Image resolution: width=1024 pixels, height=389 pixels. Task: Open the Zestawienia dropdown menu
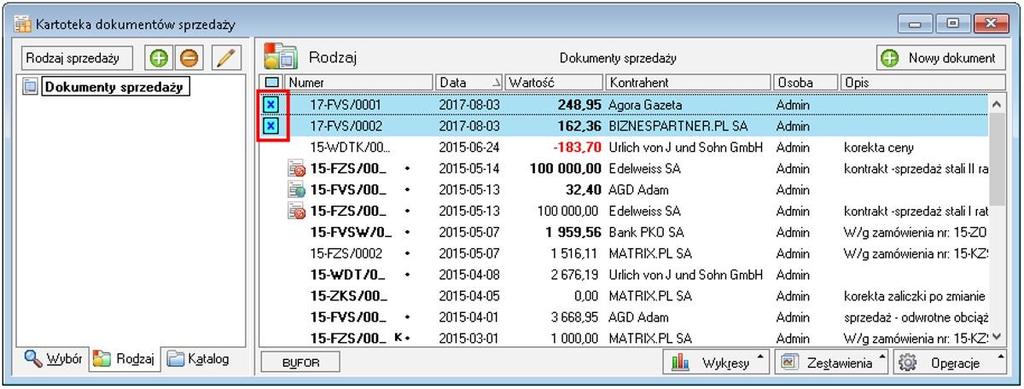click(x=831, y=363)
